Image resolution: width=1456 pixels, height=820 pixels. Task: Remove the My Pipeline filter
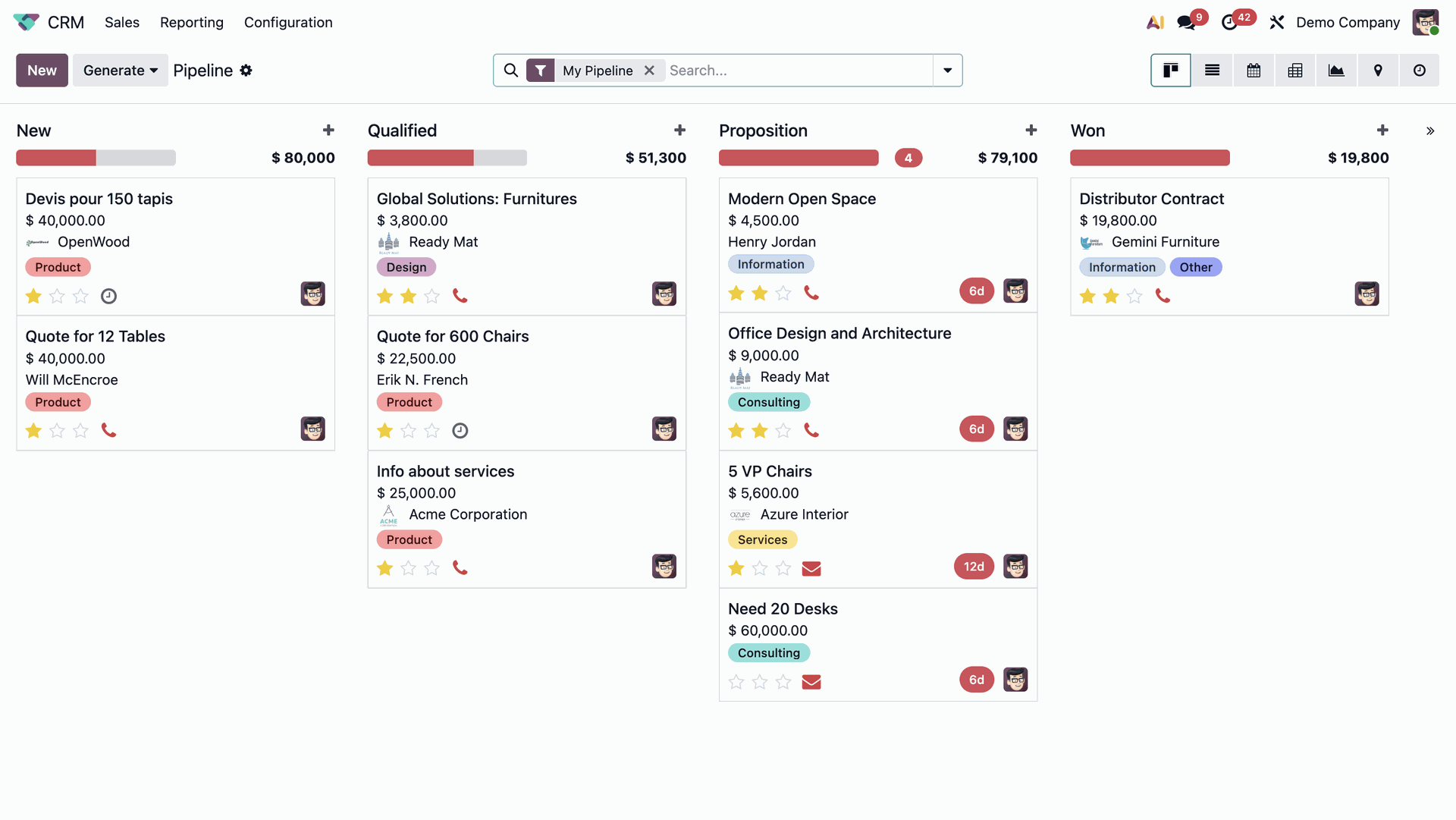(649, 70)
